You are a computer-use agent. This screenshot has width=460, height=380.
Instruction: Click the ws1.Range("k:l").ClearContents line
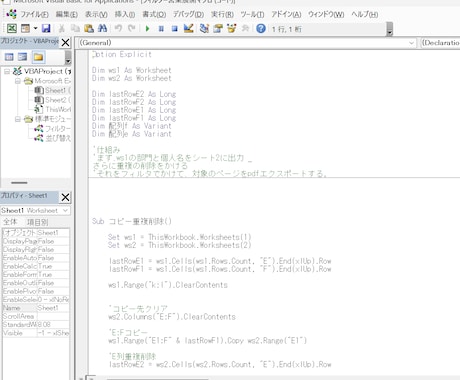click(168, 285)
